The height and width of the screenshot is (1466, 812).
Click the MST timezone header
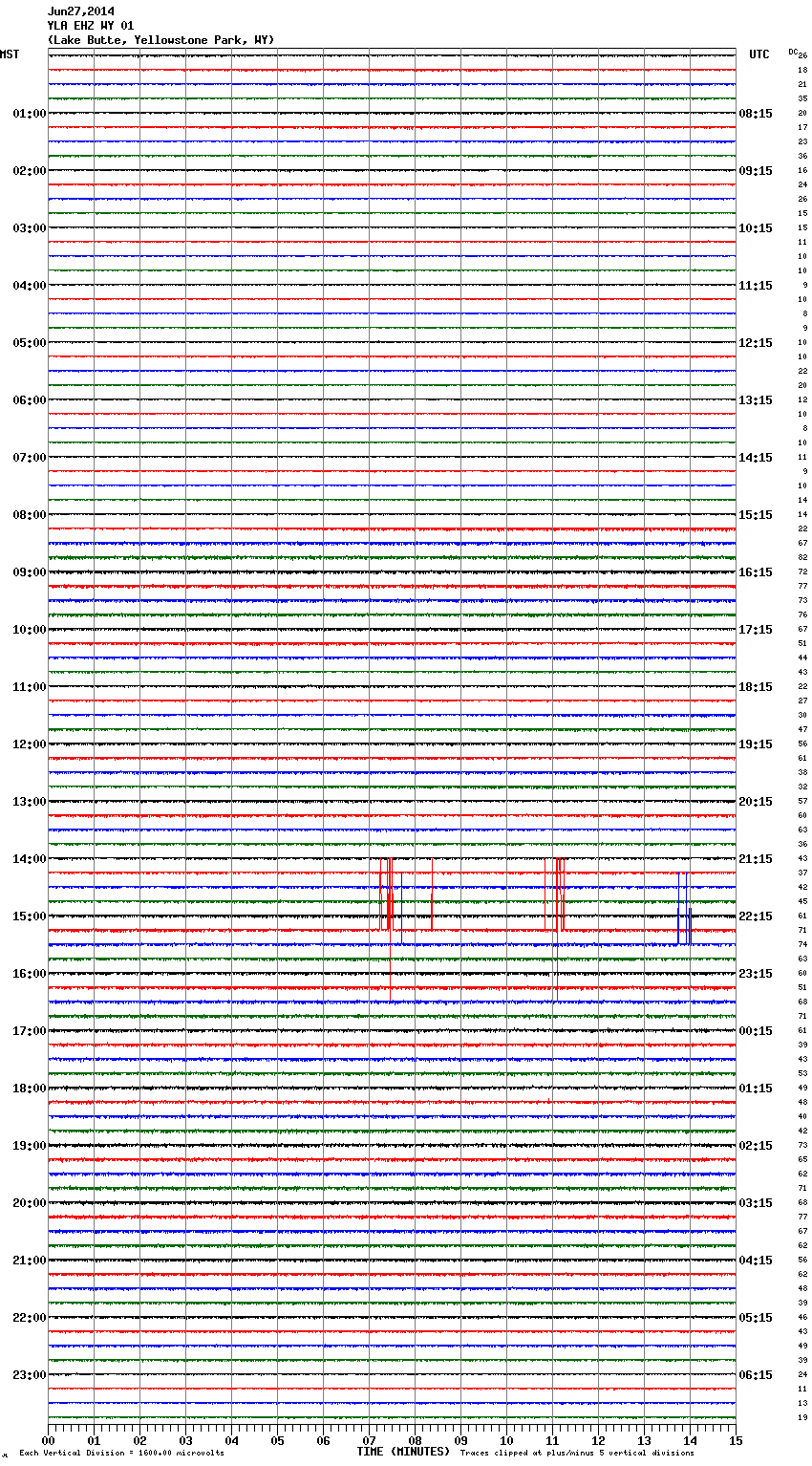(10, 54)
